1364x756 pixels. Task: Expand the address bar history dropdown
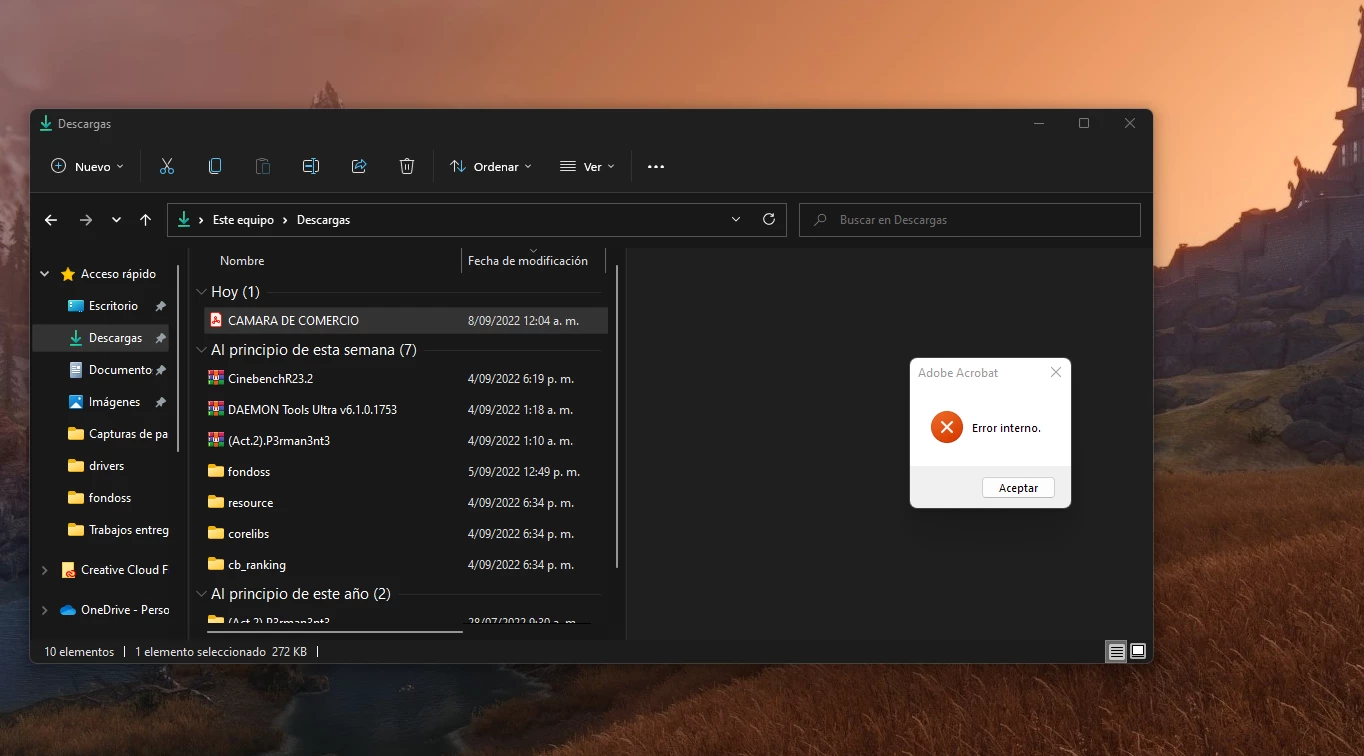pos(737,219)
